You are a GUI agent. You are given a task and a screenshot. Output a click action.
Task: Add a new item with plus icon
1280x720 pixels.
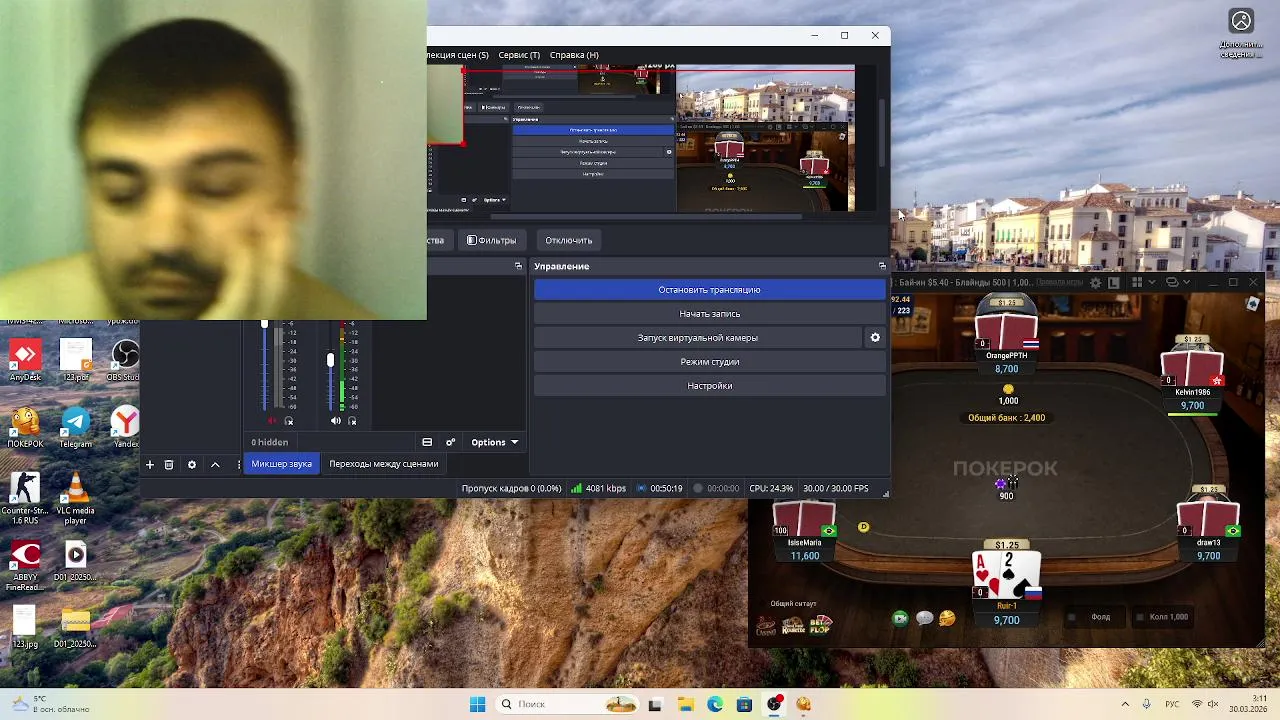pos(150,464)
